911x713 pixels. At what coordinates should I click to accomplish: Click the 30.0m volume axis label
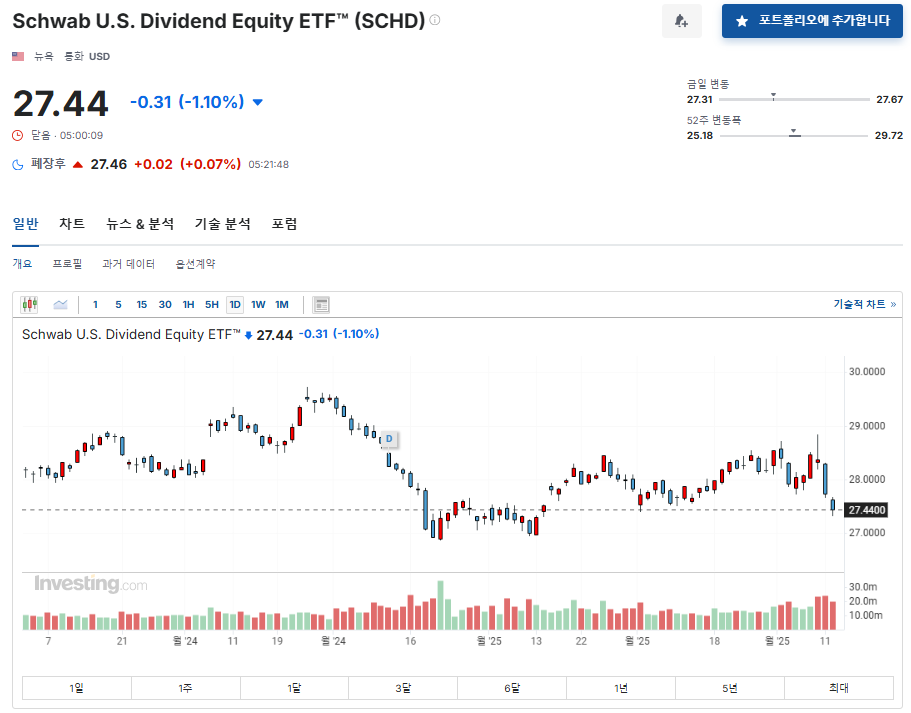863,587
